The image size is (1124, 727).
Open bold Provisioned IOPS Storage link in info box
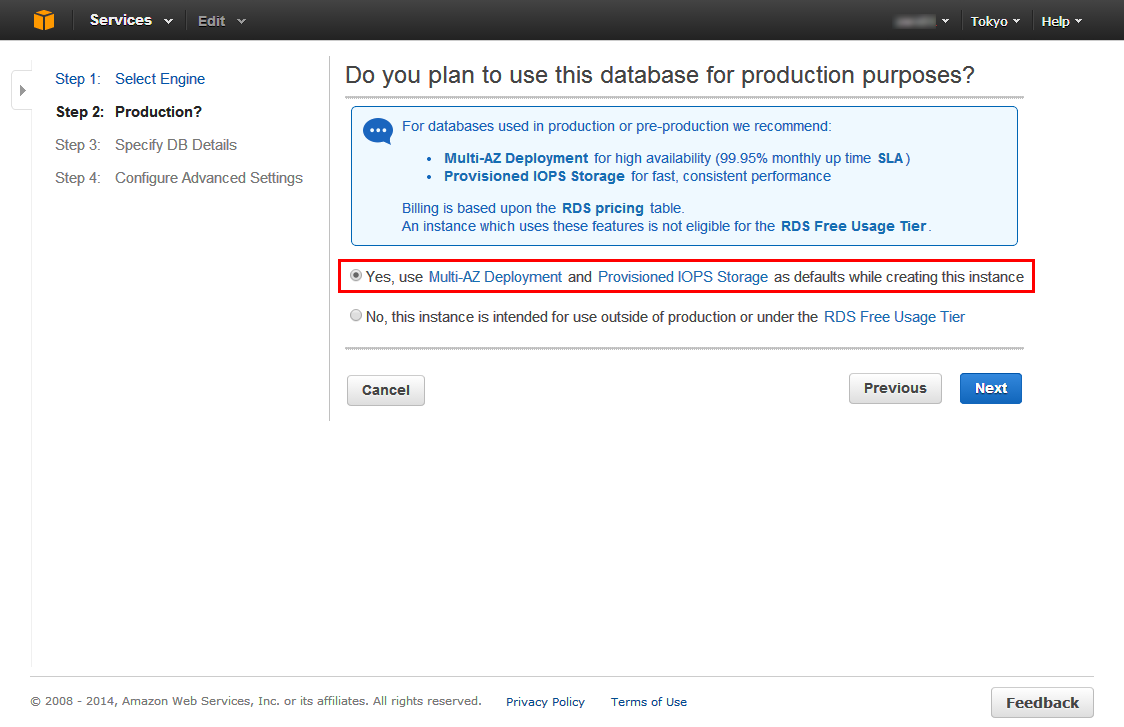(534, 176)
